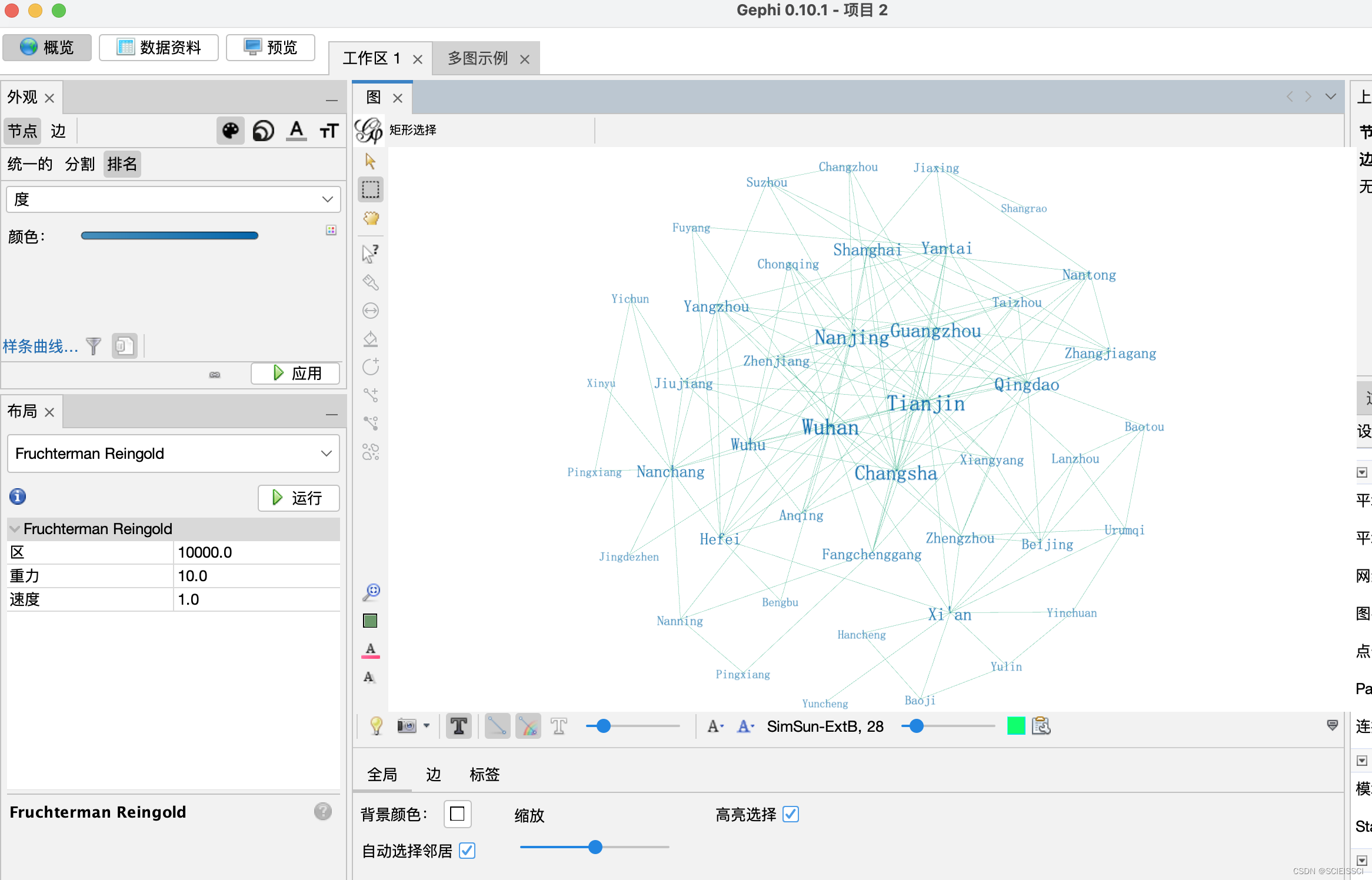1372x880 pixels.
Task: Select the rectangle selection tool
Action: (370, 189)
